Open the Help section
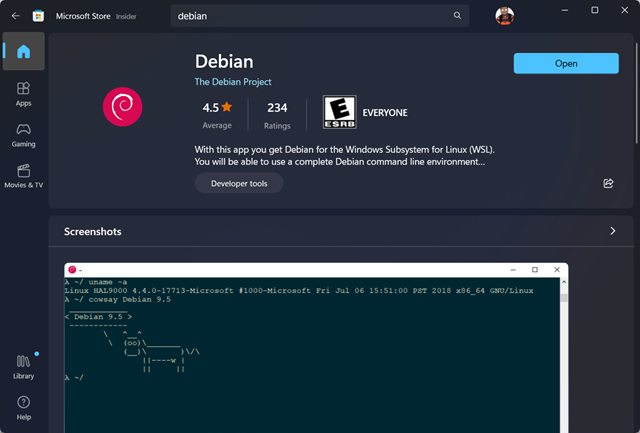Image resolution: width=640 pixels, height=433 pixels. click(x=24, y=408)
